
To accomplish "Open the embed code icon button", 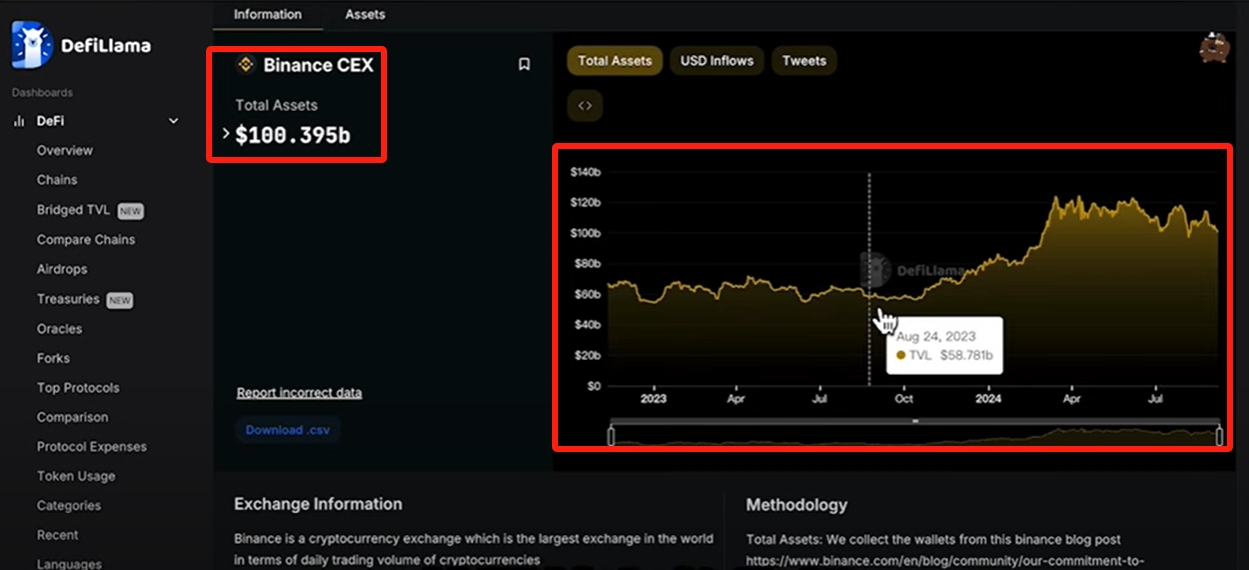I will click(585, 105).
